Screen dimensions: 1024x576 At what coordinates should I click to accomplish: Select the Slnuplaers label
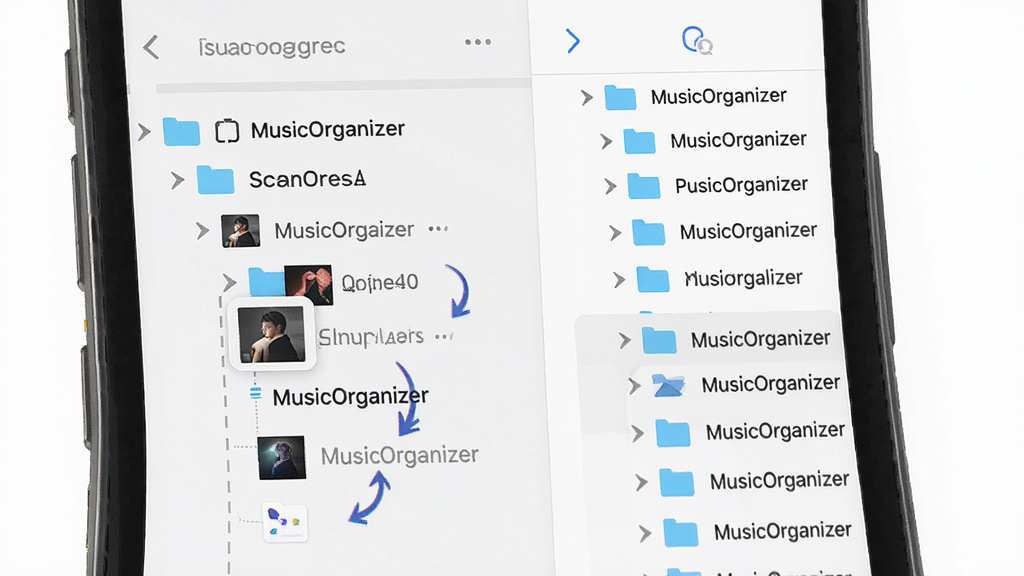[371, 337]
